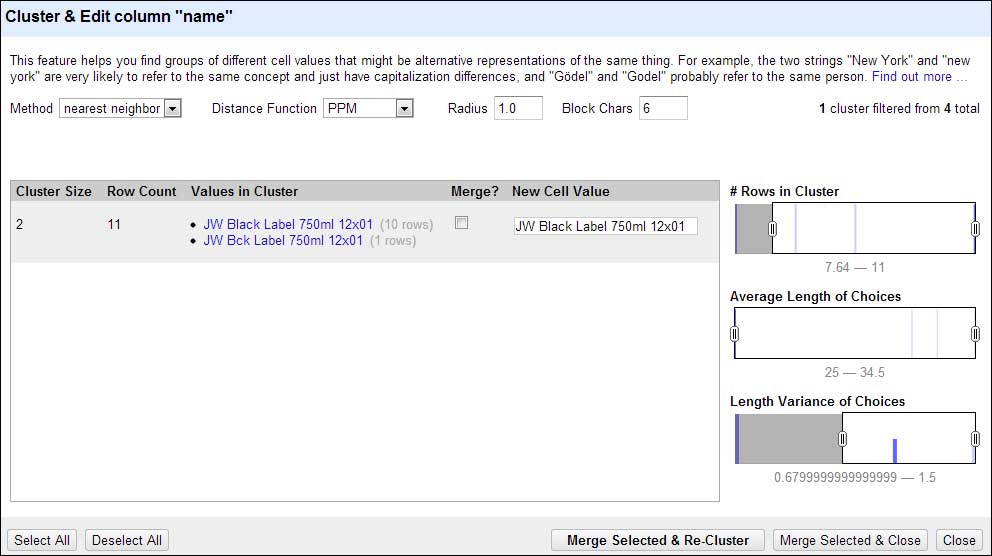Click the '# Rows in Cluster' heading

tap(784, 192)
